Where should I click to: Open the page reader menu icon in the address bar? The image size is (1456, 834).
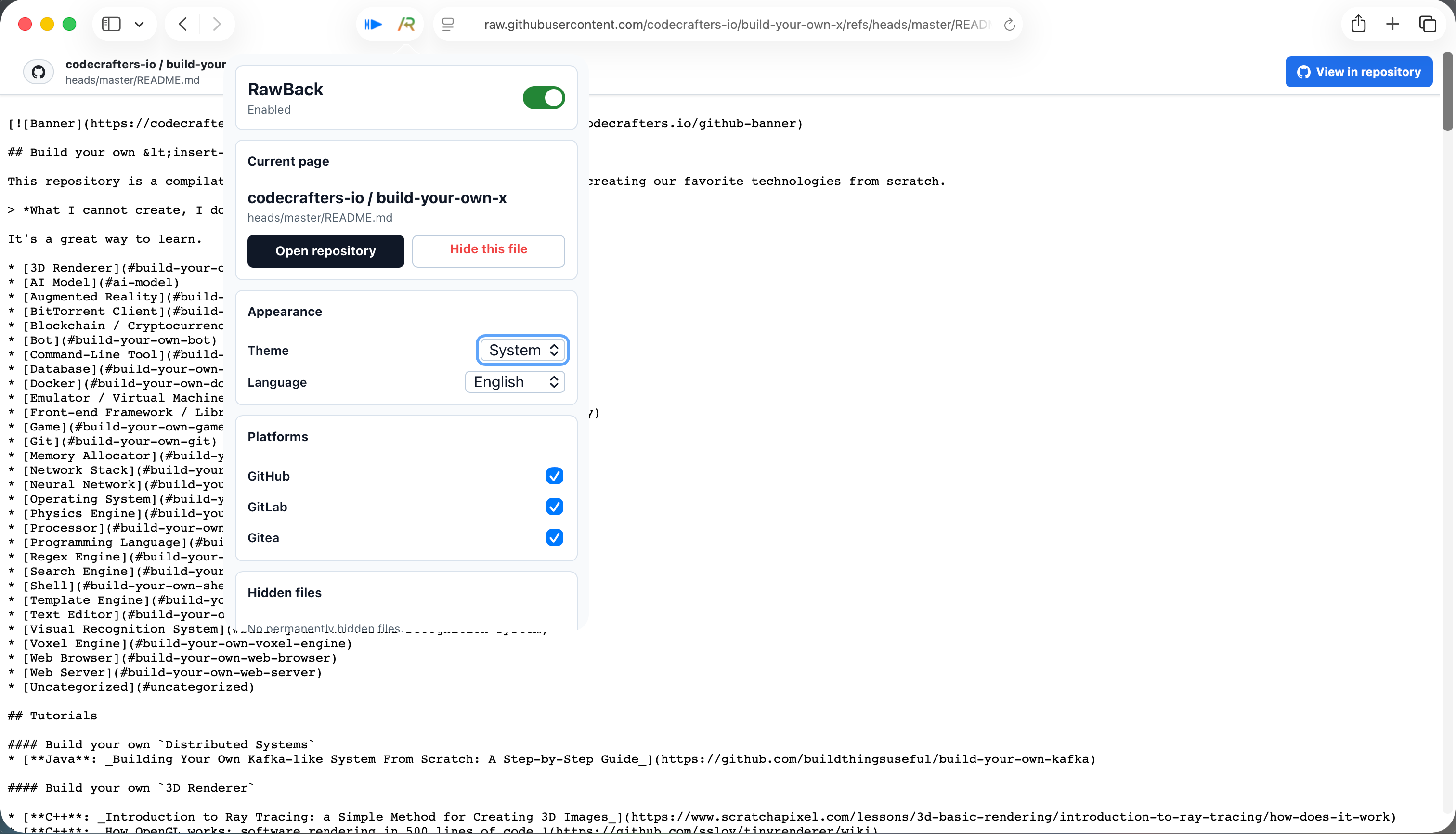(448, 24)
